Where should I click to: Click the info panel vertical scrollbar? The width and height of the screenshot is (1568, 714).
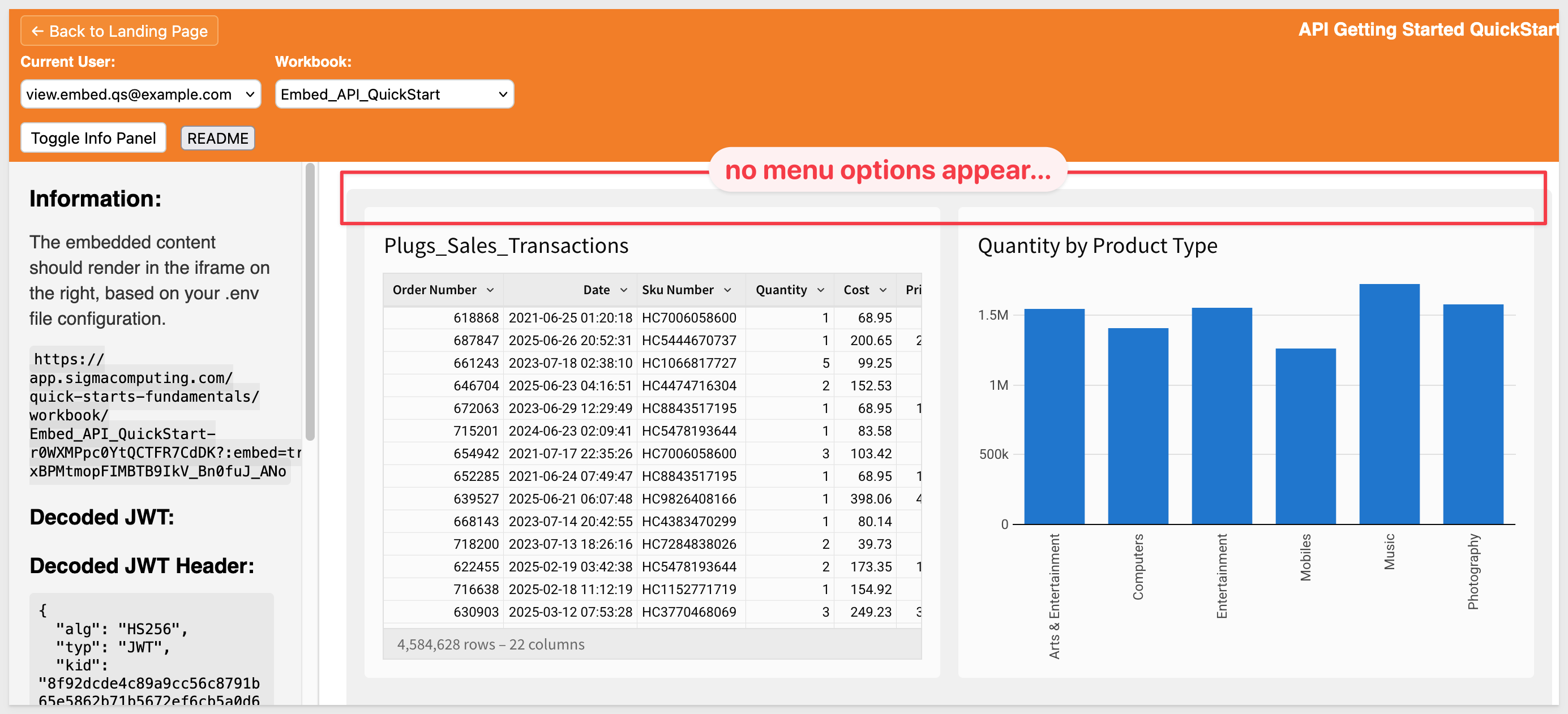[x=310, y=302]
